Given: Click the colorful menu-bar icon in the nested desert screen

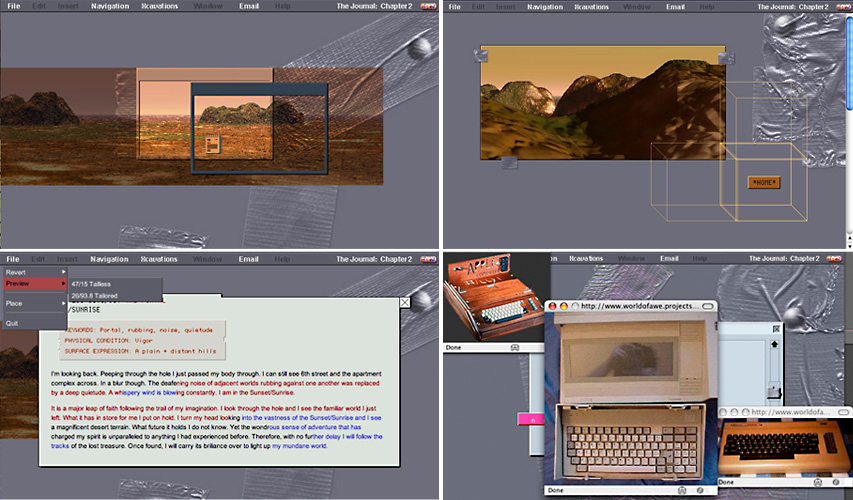Looking at the screenshot, I should coord(428,7).
